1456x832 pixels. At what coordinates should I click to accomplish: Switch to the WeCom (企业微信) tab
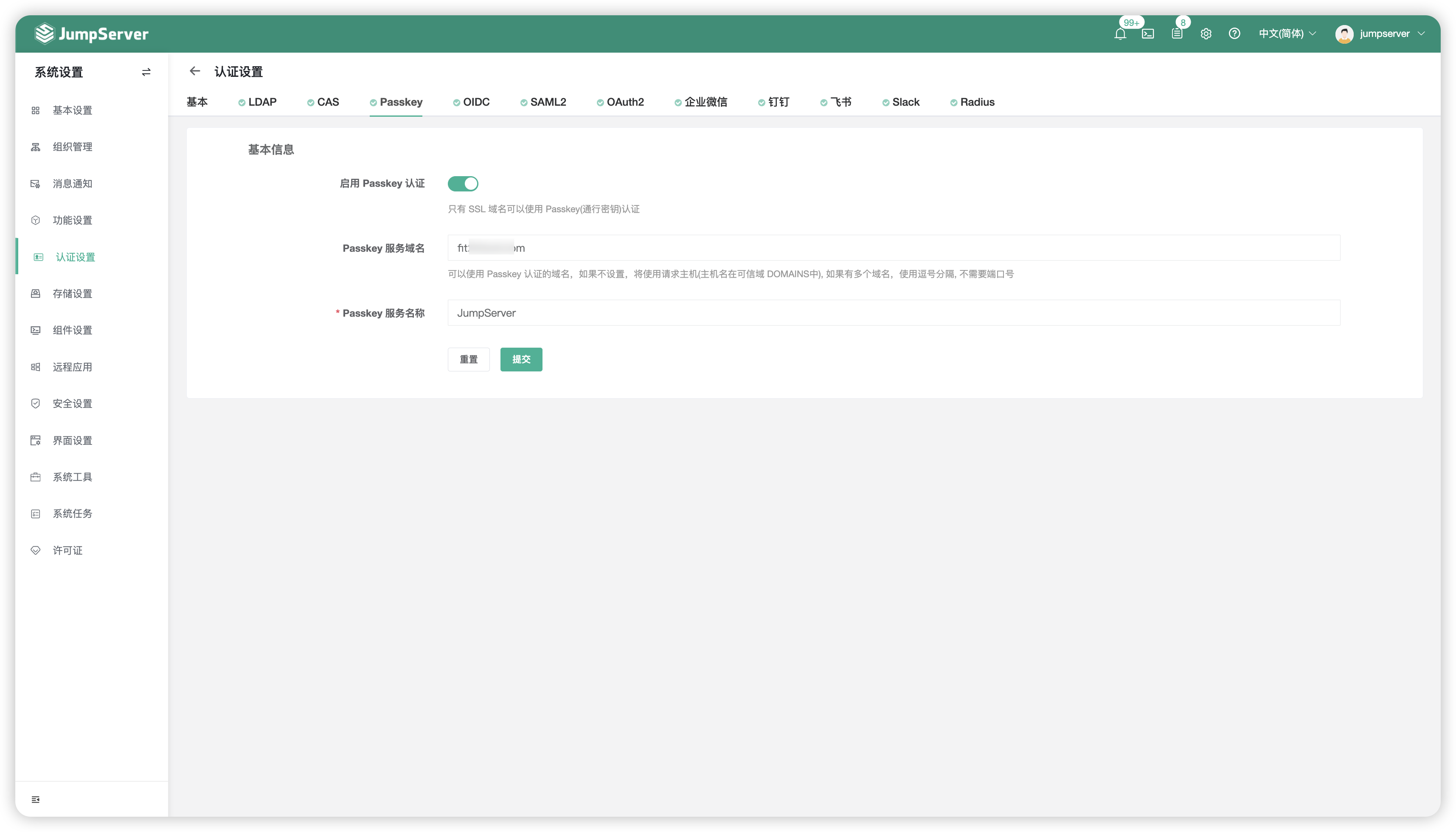click(x=700, y=102)
